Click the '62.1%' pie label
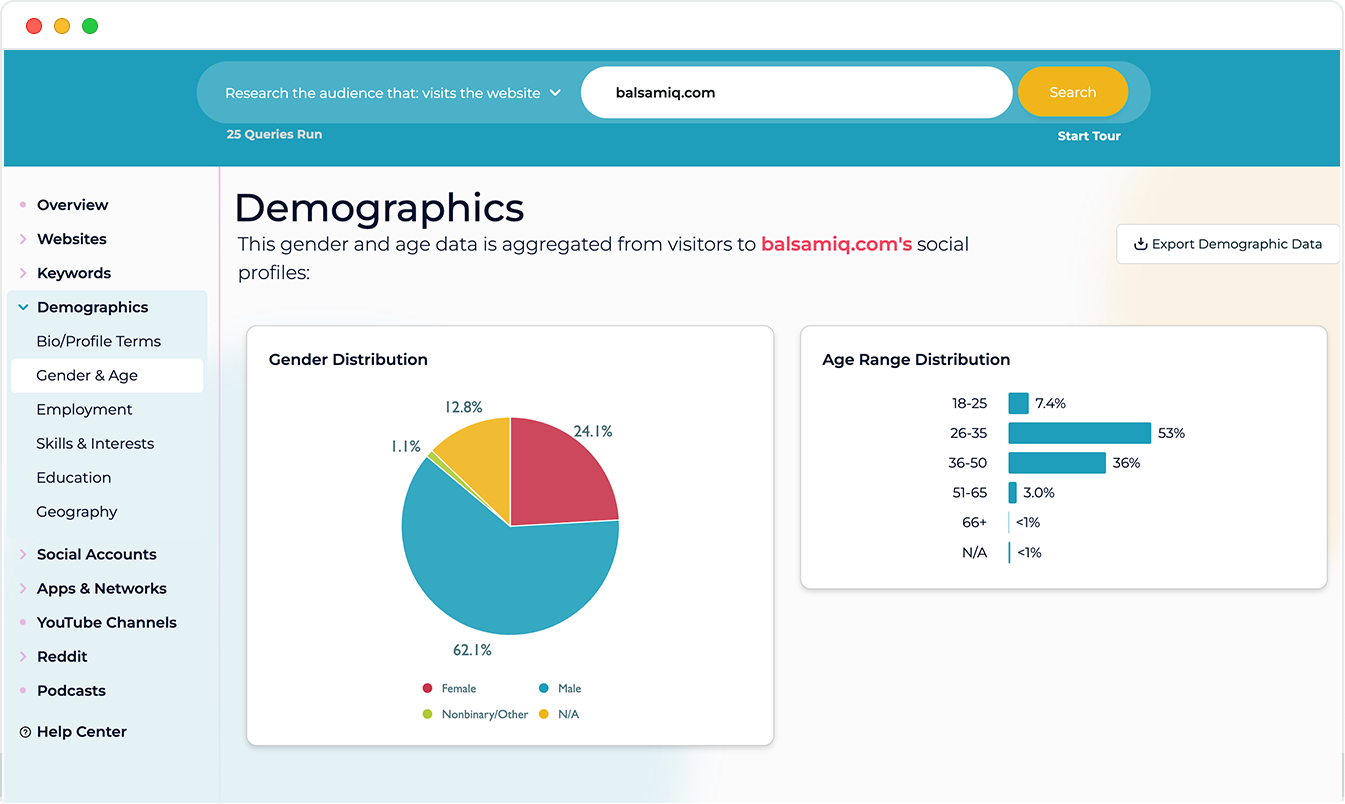This screenshot has height=804, width=1345. click(472, 650)
